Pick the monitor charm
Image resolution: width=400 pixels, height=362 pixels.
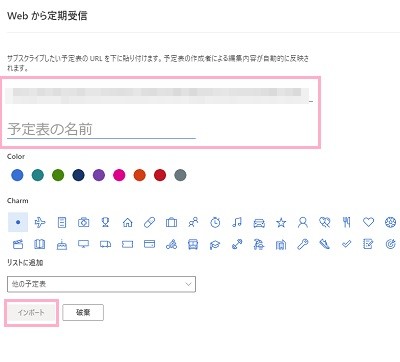[x=83, y=244]
